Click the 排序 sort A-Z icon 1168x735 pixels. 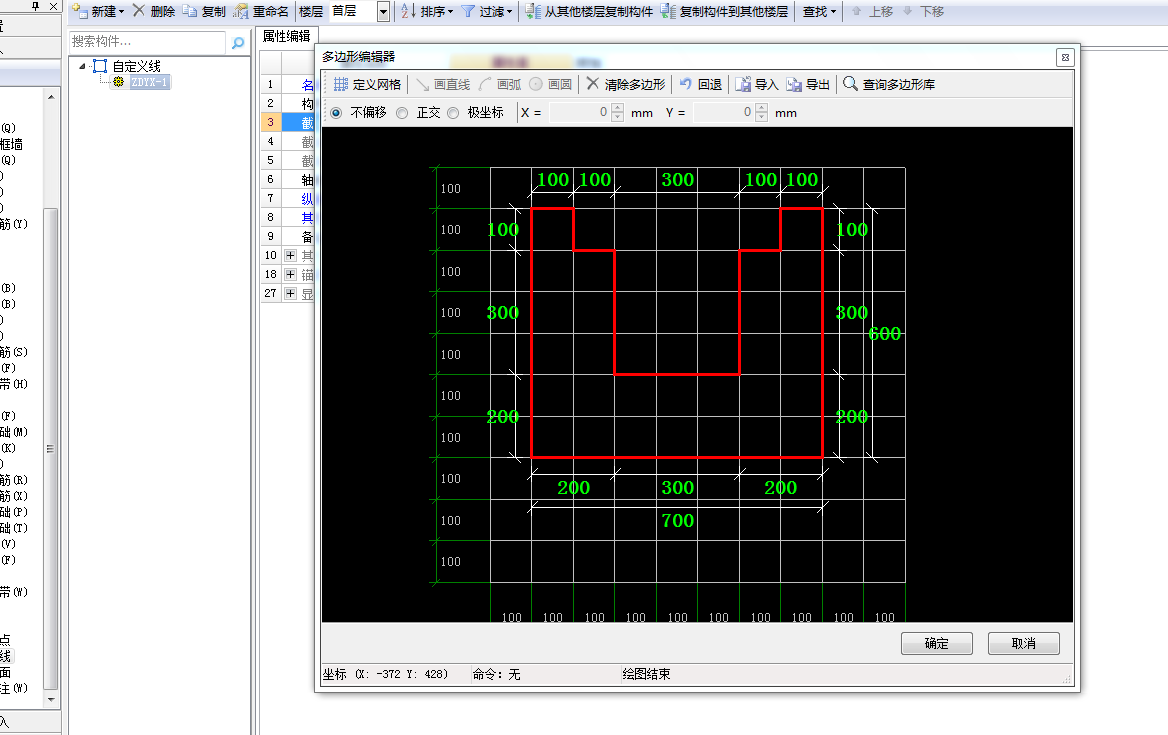[407, 11]
